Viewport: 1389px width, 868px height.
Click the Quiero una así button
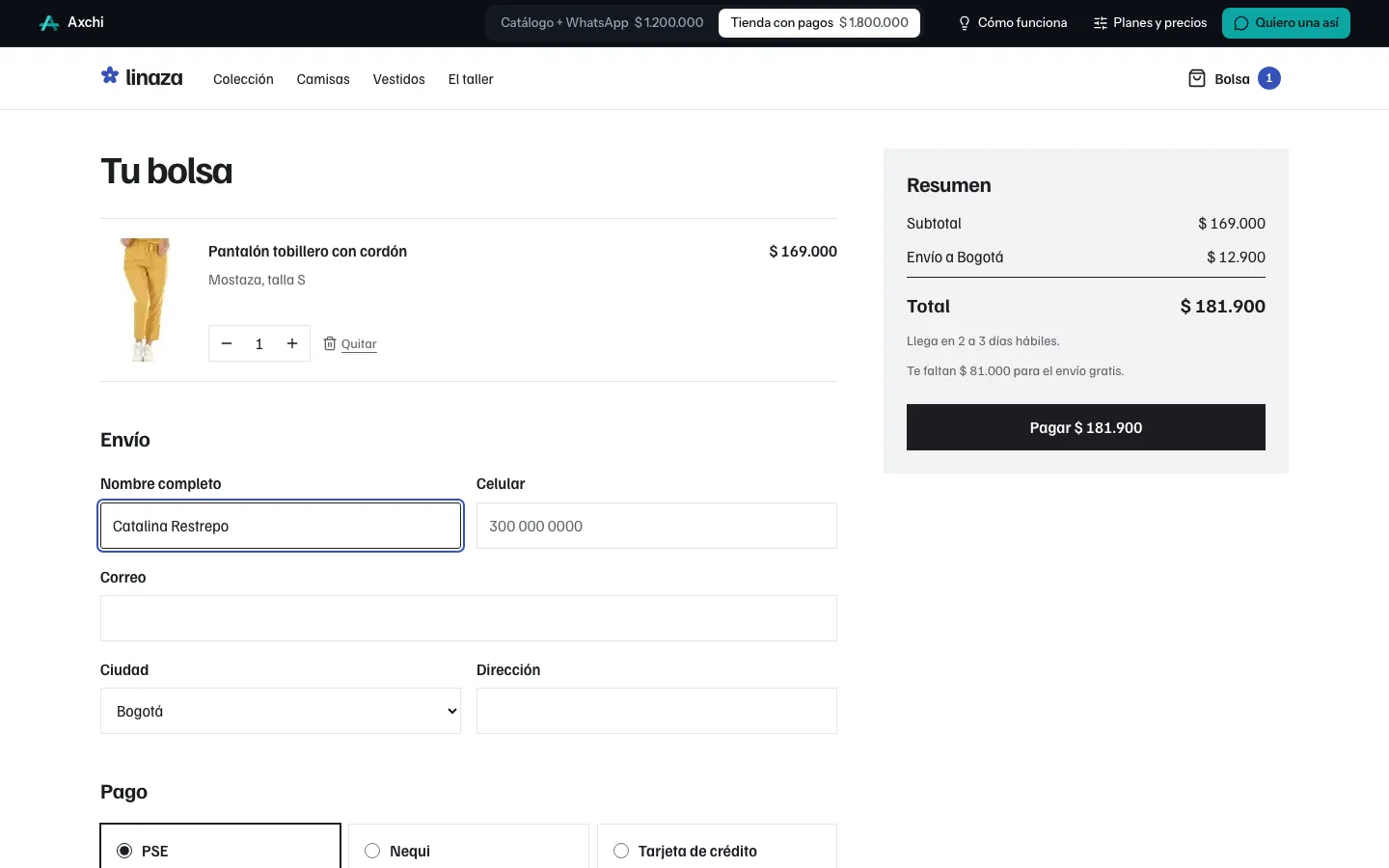(x=1286, y=23)
